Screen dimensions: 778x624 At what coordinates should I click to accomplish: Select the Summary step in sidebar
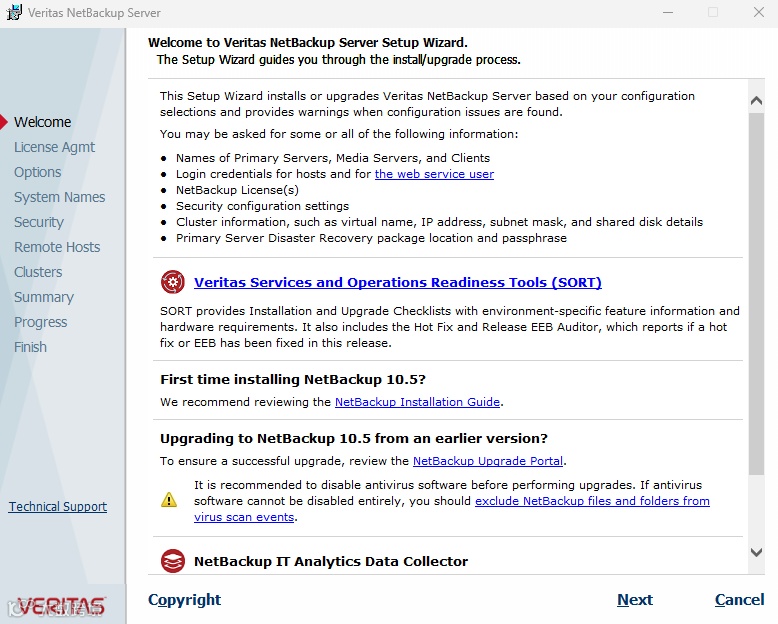[x=44, y=297]
